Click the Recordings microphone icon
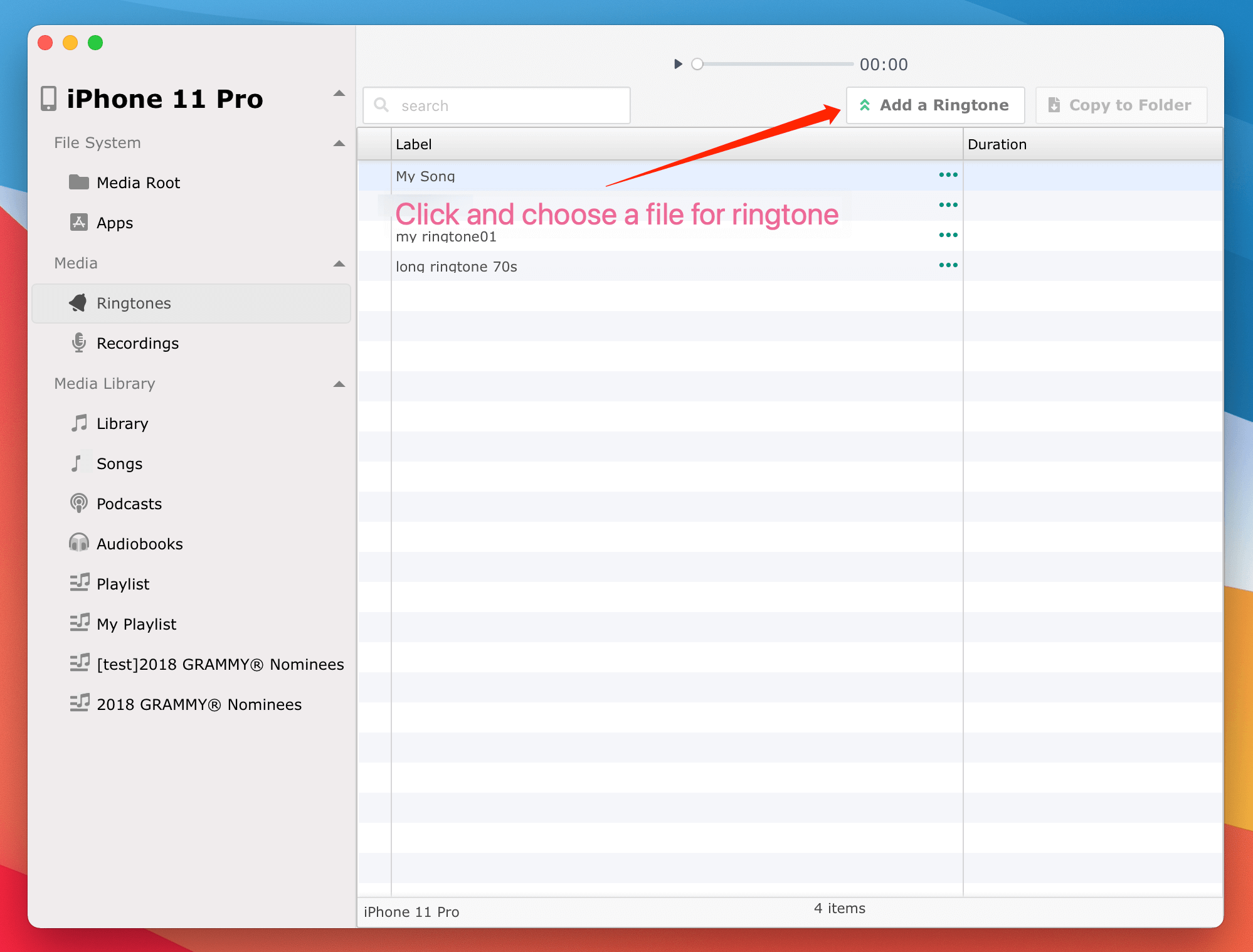 (79, 342)
